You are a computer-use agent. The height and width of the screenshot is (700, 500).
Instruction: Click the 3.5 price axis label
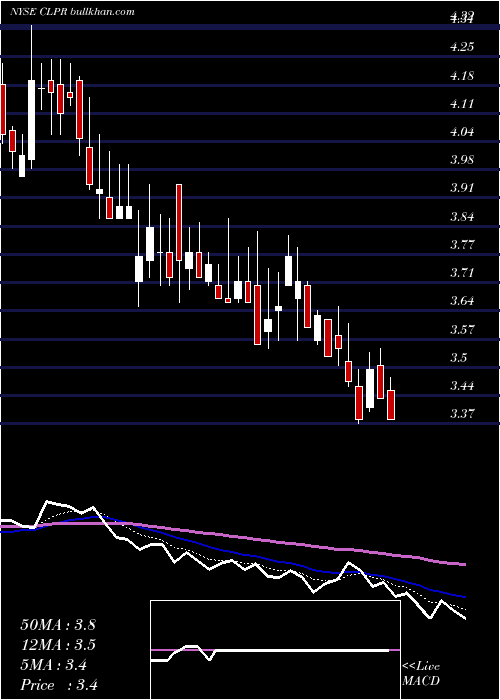[x=459, y=358]
